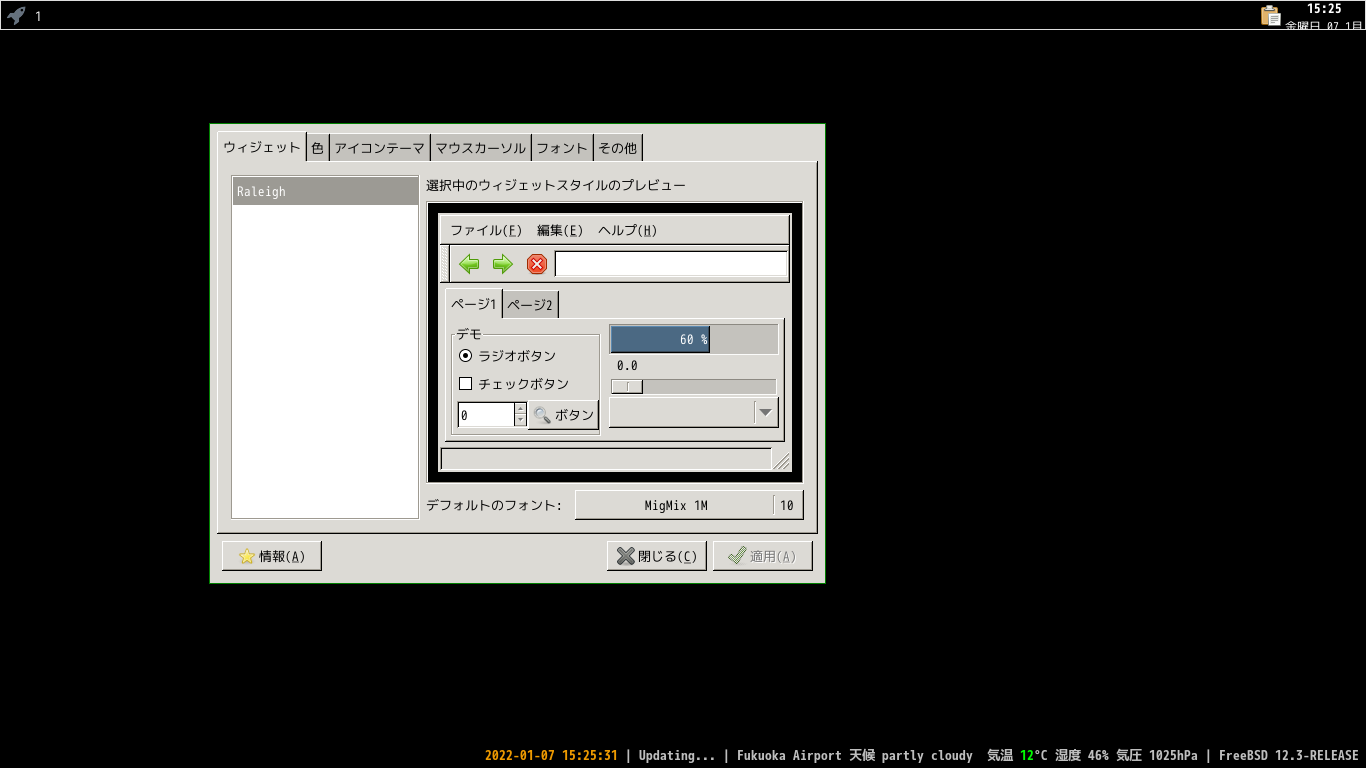
Task: Open the ファイル(F) menu in preview
Action: pyautogui.click(x=486, y=230)
